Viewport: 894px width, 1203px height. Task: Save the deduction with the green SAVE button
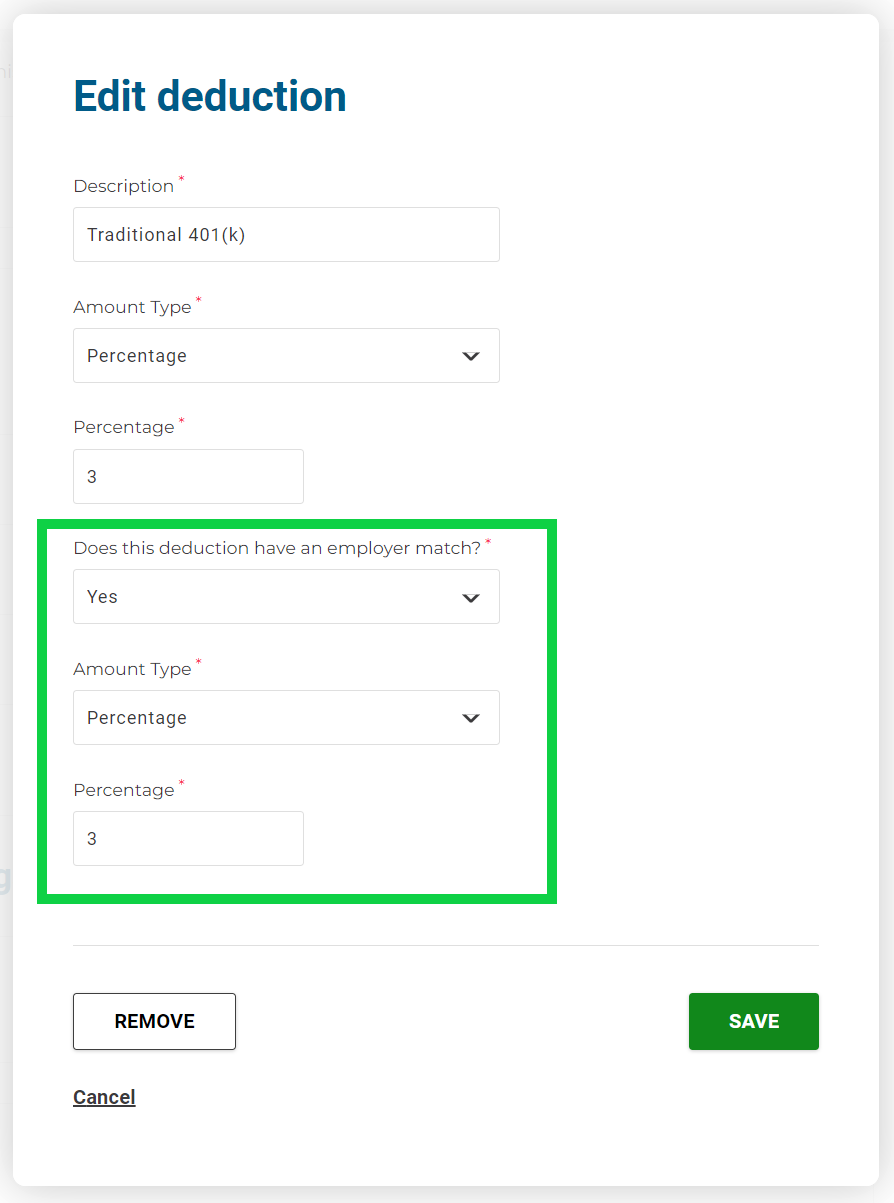(754, 1021)
